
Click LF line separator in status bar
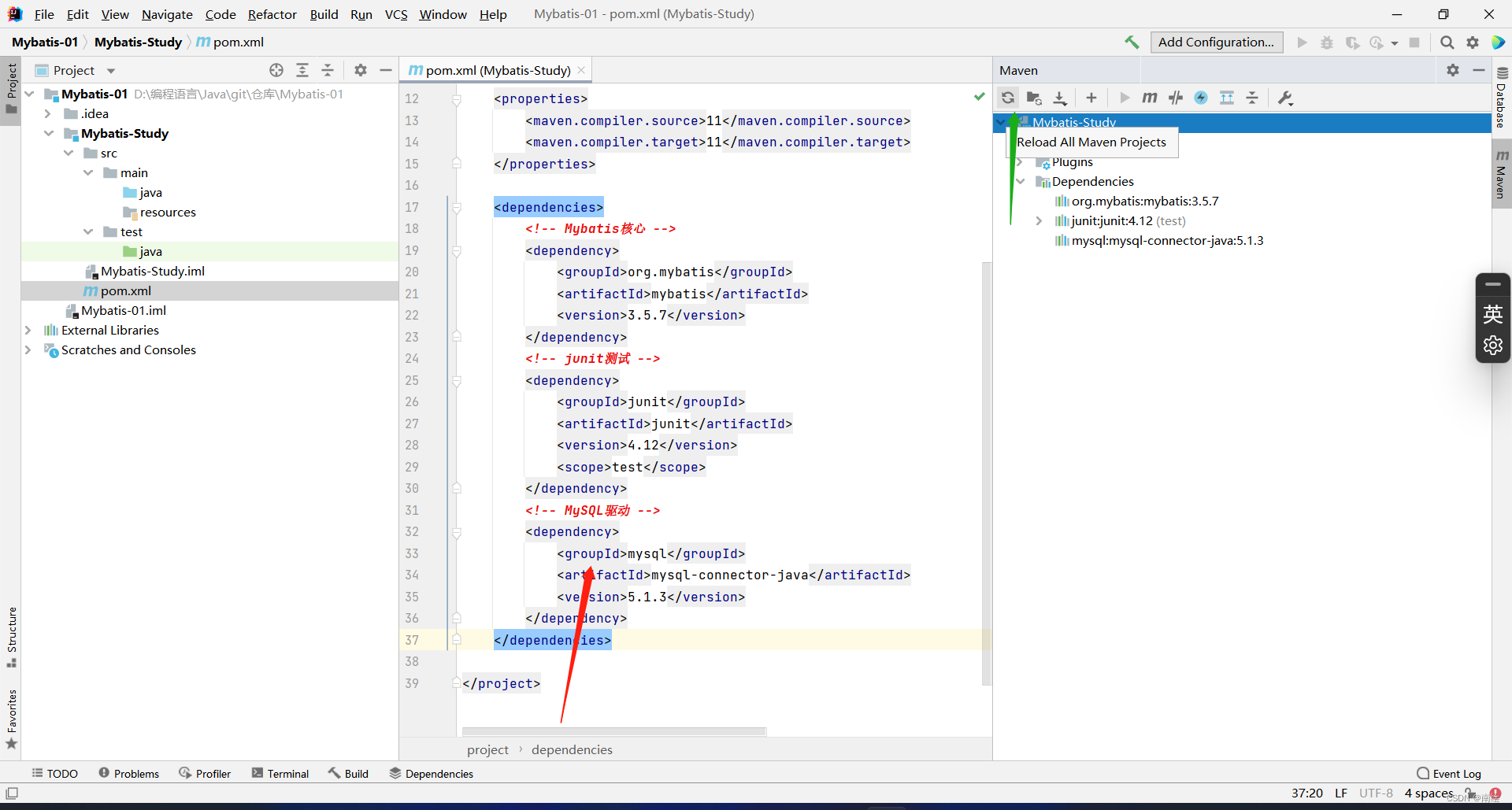click(x=1341, y=793)
